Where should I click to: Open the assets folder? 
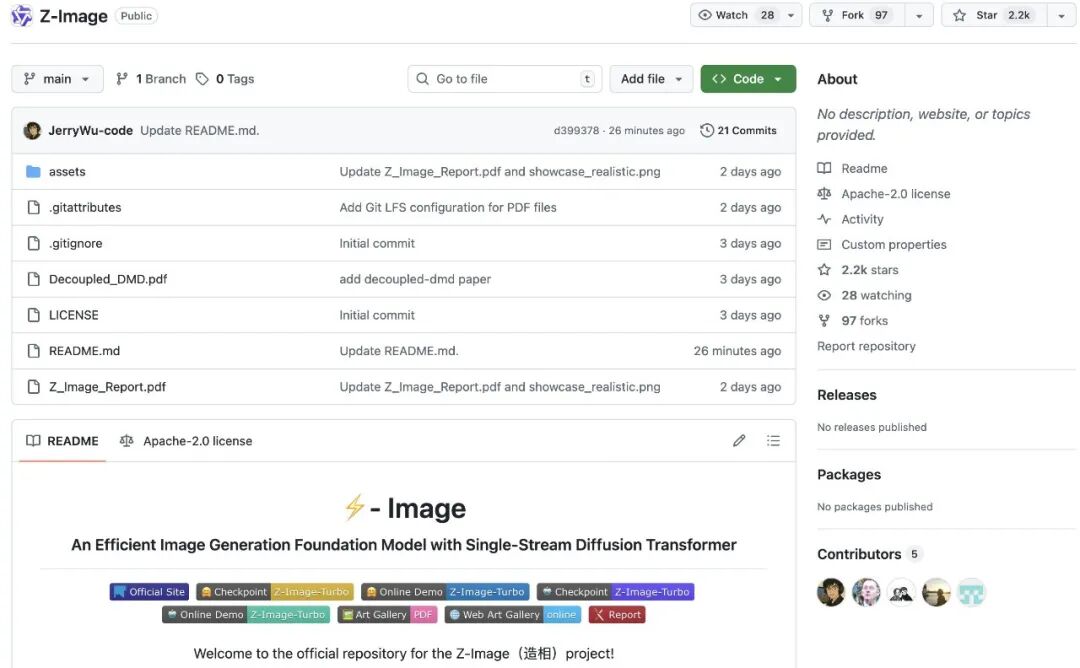tap(67, 171)
